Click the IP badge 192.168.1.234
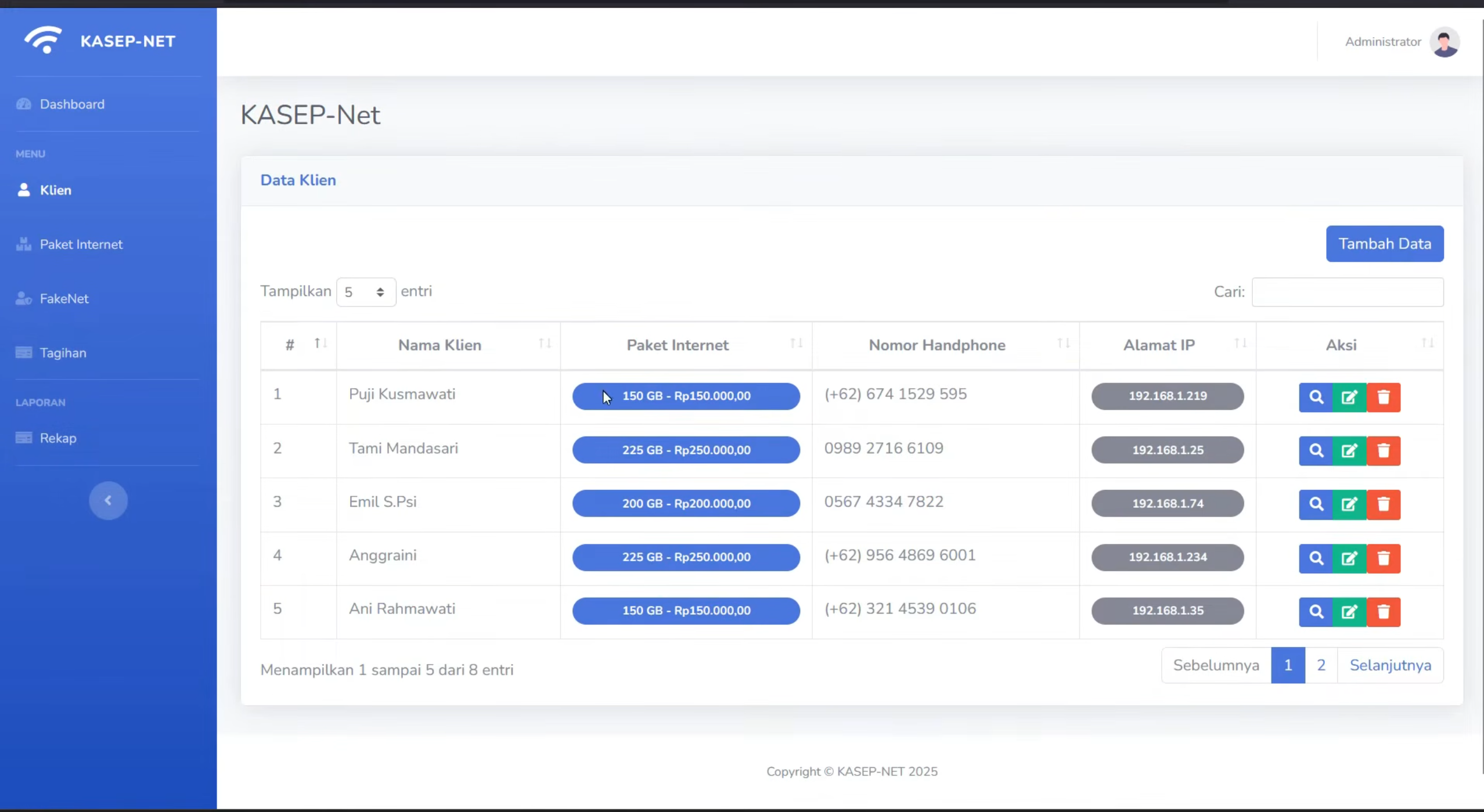Viewport: 1484px width, 812px height. click(x=1168, y=557)
